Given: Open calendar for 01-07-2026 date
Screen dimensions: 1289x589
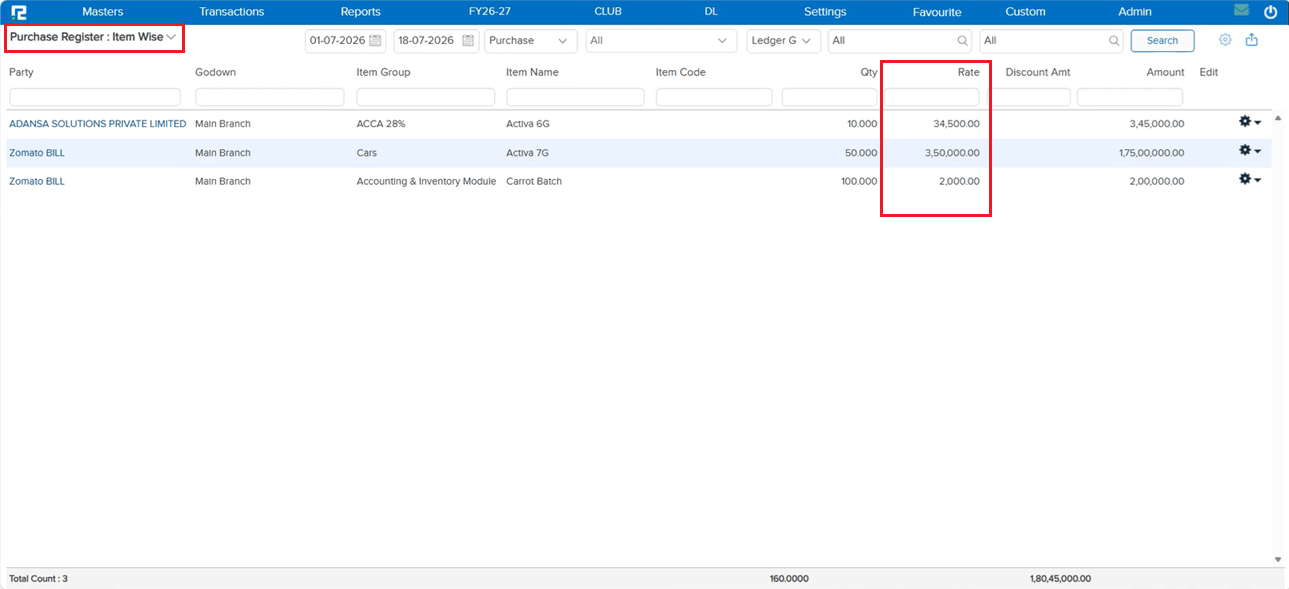Looking at the screenshot, I should pyautogui.click(x=375, y=41).
